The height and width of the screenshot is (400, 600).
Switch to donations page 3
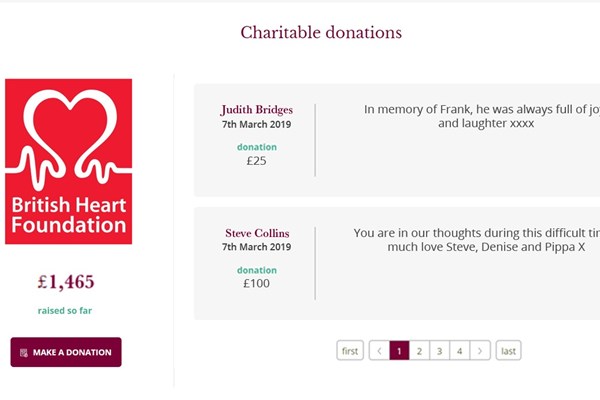(x=440, y=351)
